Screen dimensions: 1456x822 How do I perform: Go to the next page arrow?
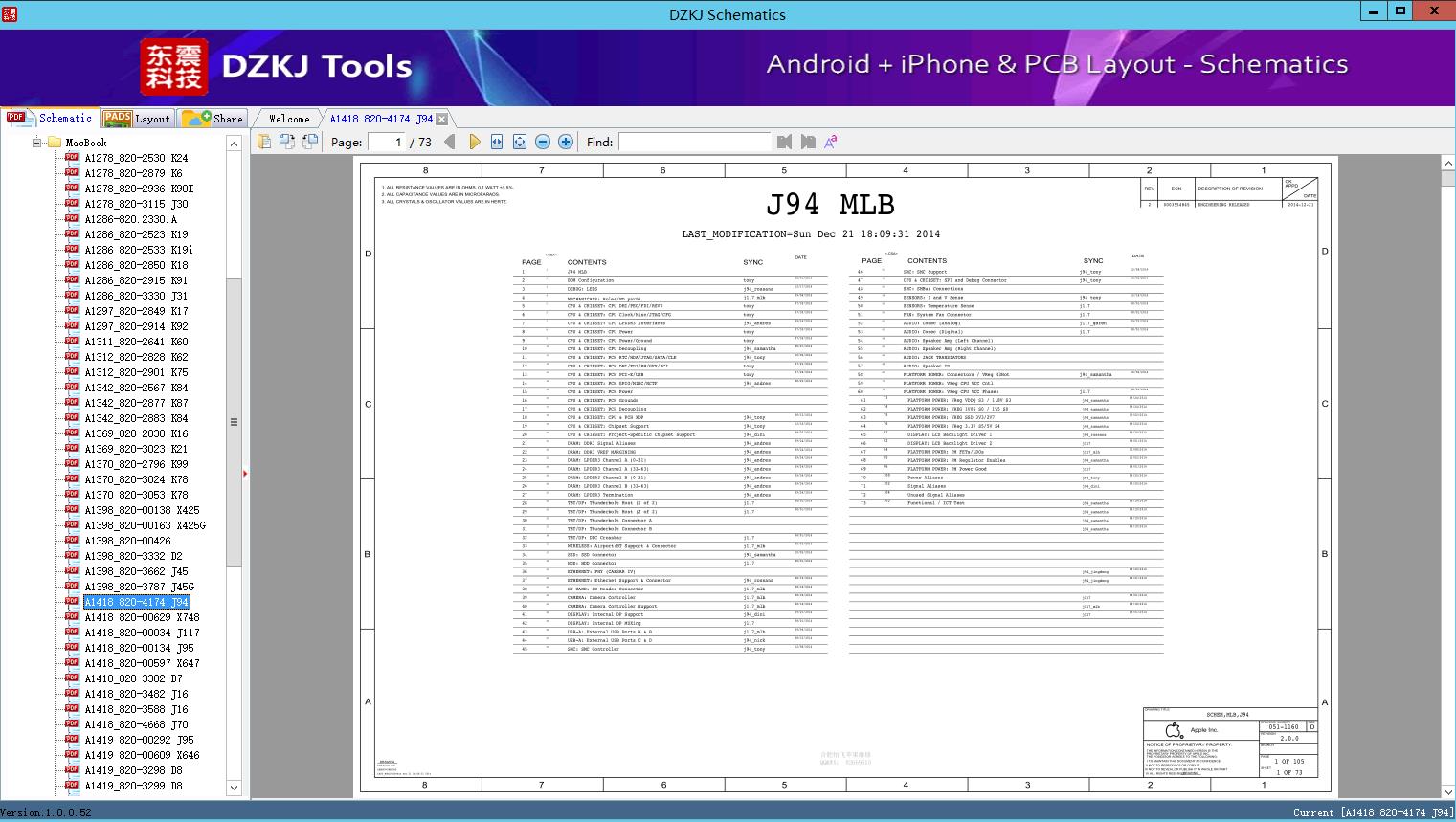pos(474,142)
